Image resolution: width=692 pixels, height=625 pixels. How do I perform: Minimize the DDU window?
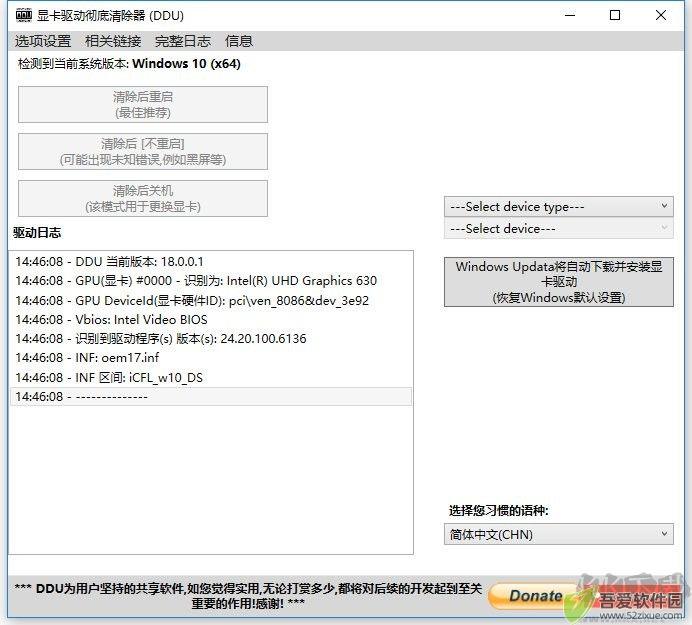570,15
